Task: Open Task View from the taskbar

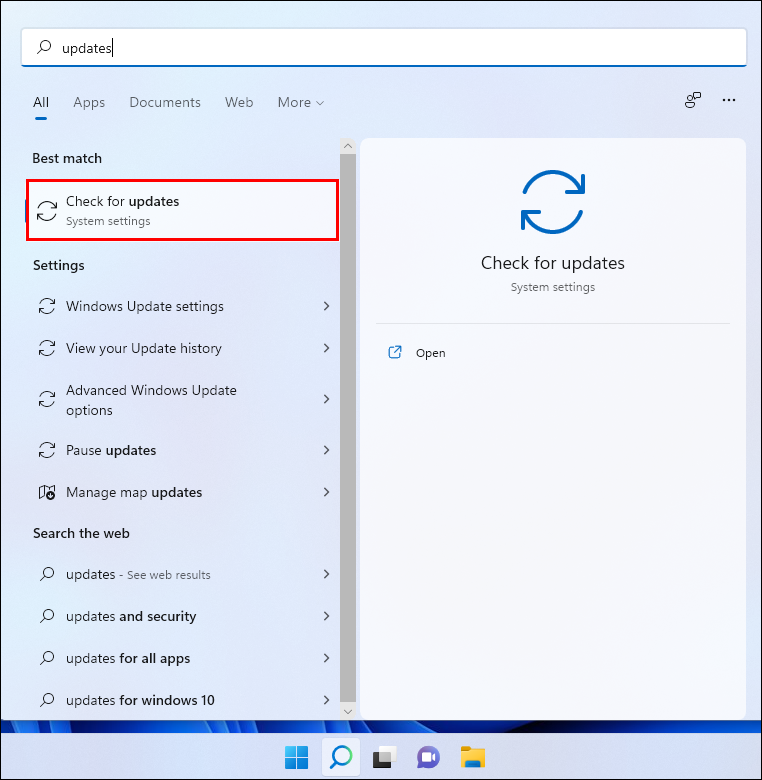Action: pos(385,758)
